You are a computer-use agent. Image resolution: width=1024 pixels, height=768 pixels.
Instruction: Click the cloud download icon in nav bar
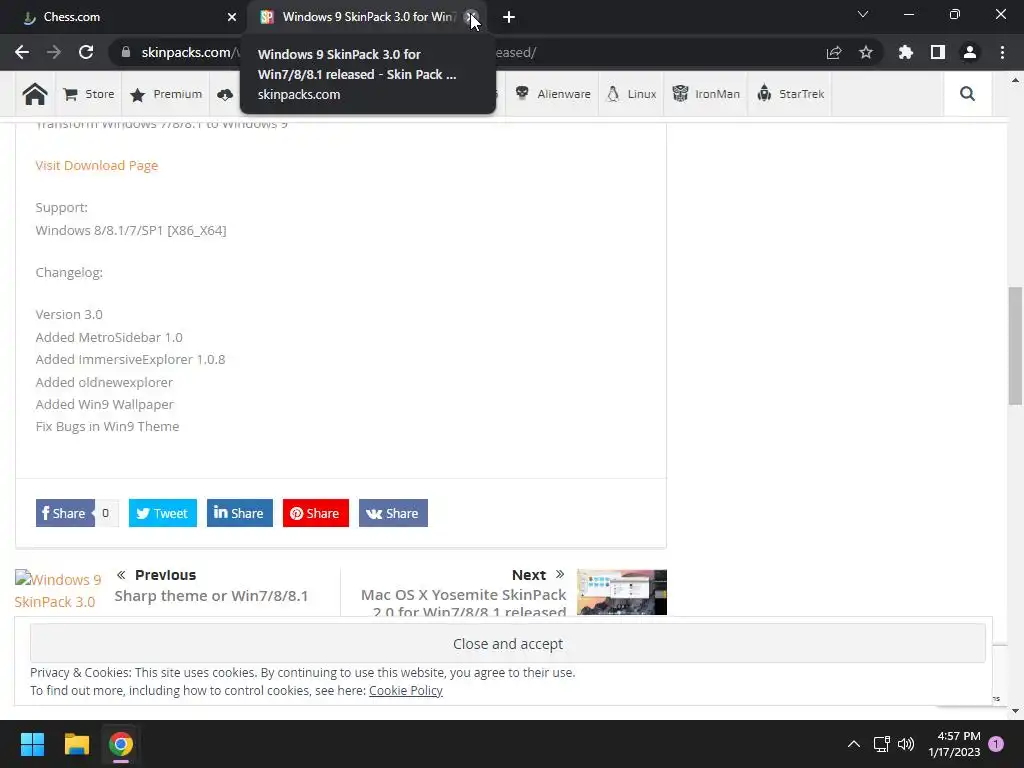coord(225,94)
